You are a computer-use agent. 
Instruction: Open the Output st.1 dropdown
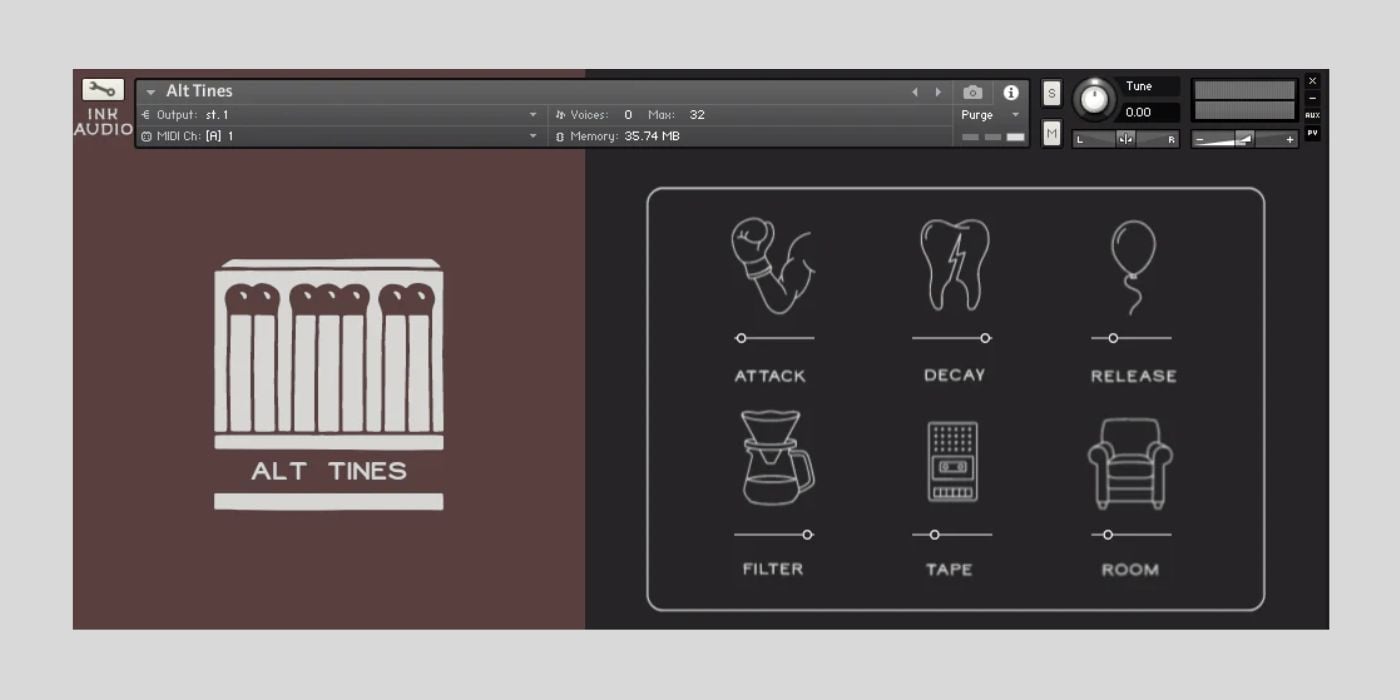click(x=533, y=114)
